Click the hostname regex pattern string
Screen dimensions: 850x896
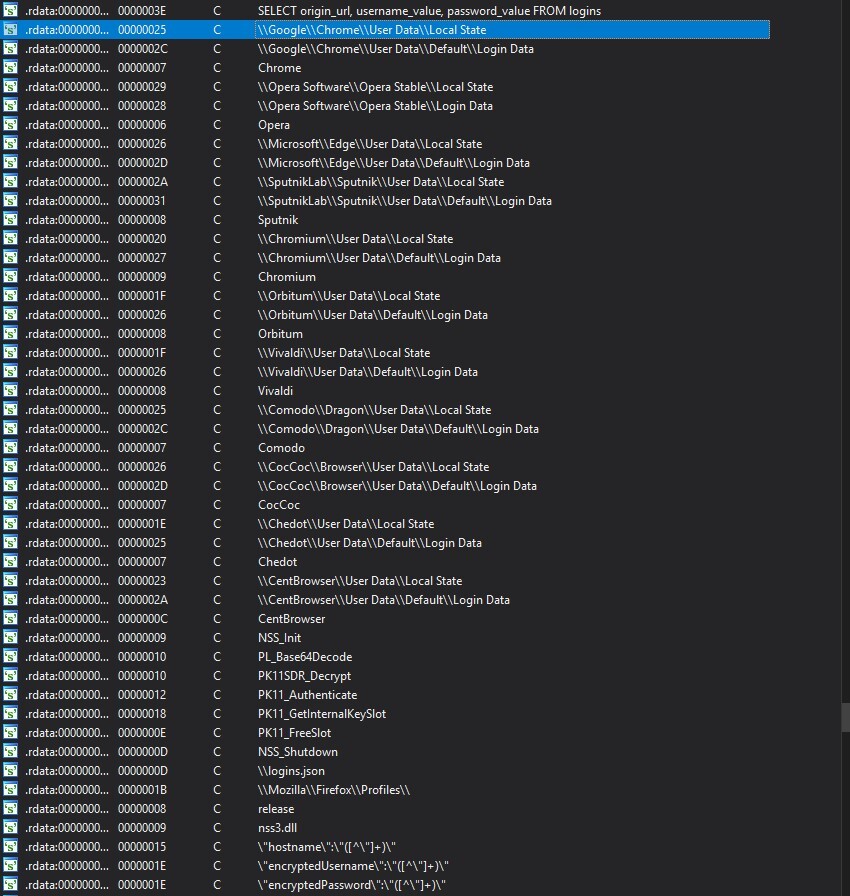(327, 847)
